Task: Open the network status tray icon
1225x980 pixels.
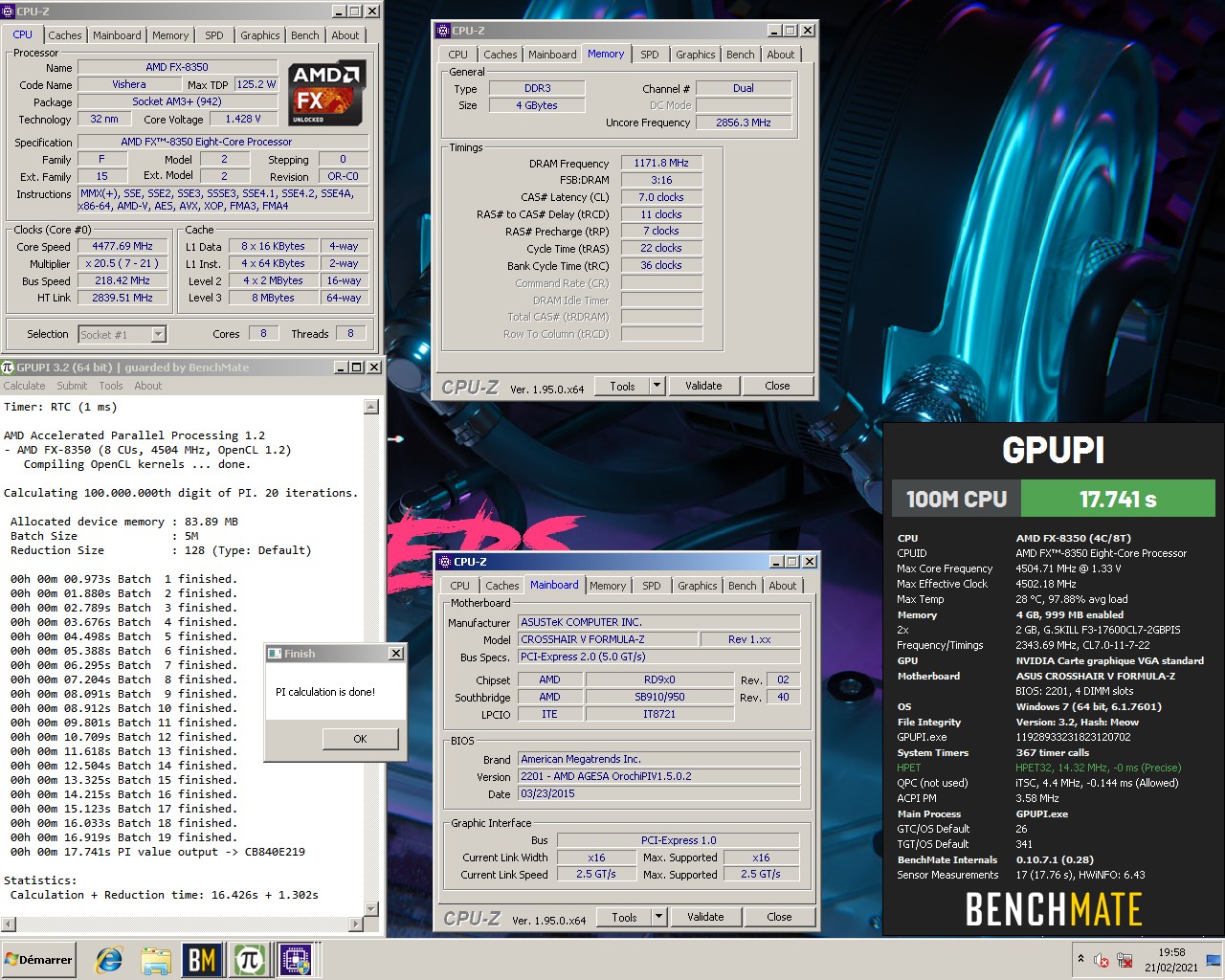Action: [x=1125, y=960]
